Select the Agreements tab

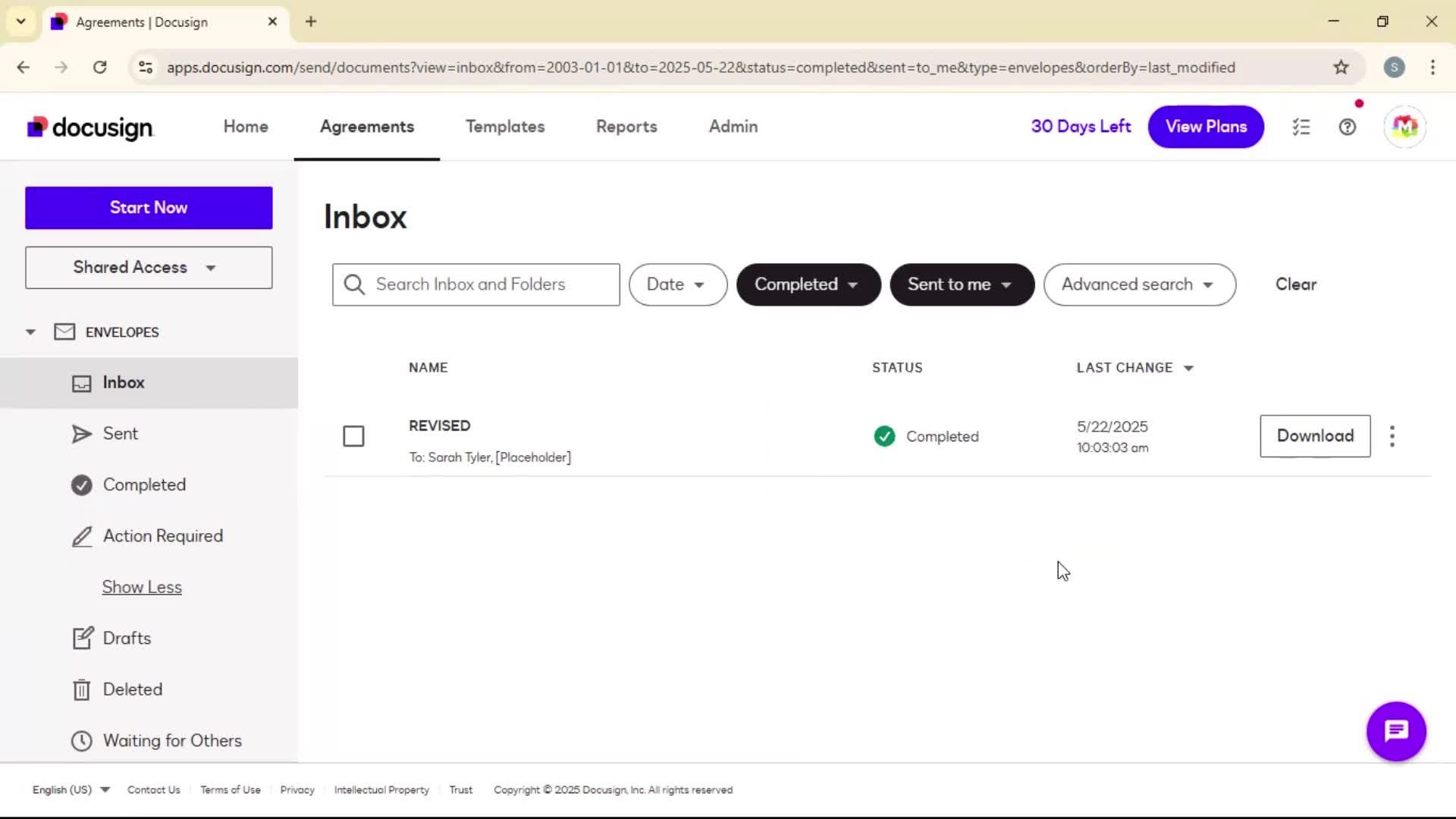pyautogui.click(x=367, y=127)
